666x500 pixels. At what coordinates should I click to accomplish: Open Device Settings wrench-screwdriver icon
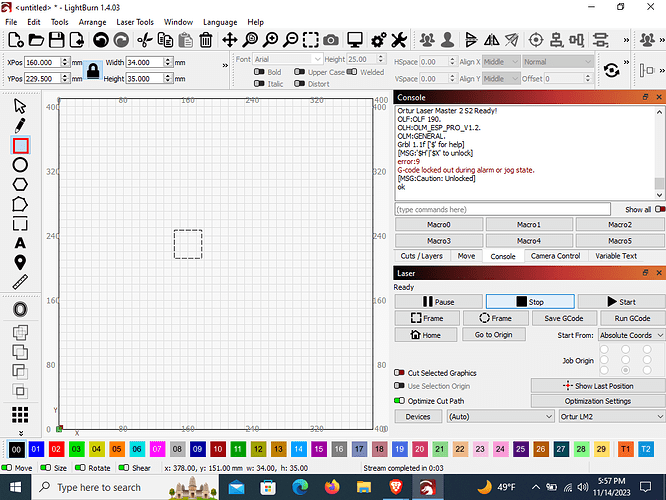[399, 40]
